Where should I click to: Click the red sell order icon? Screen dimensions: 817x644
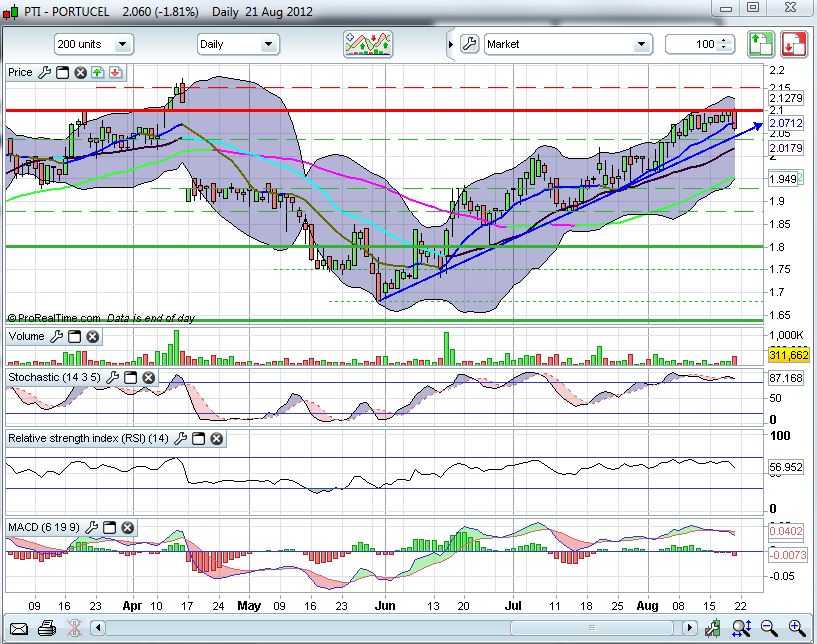coord(793,44)
